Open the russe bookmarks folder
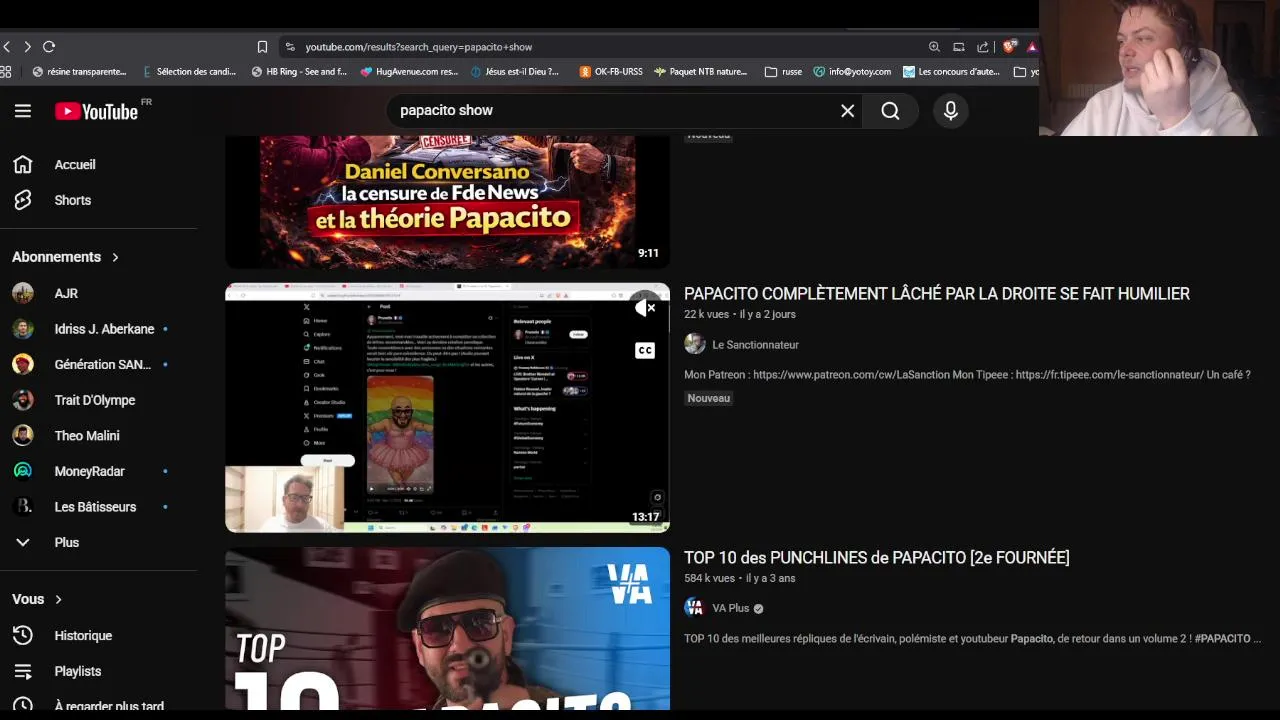The height and width of the screenshot is (720, 1280). click(x=783, y=72)
